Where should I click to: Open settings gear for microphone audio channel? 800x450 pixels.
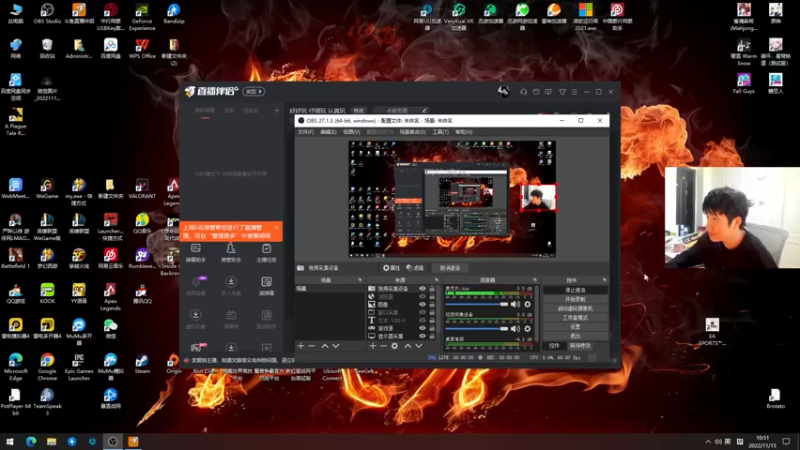point(528,305)
